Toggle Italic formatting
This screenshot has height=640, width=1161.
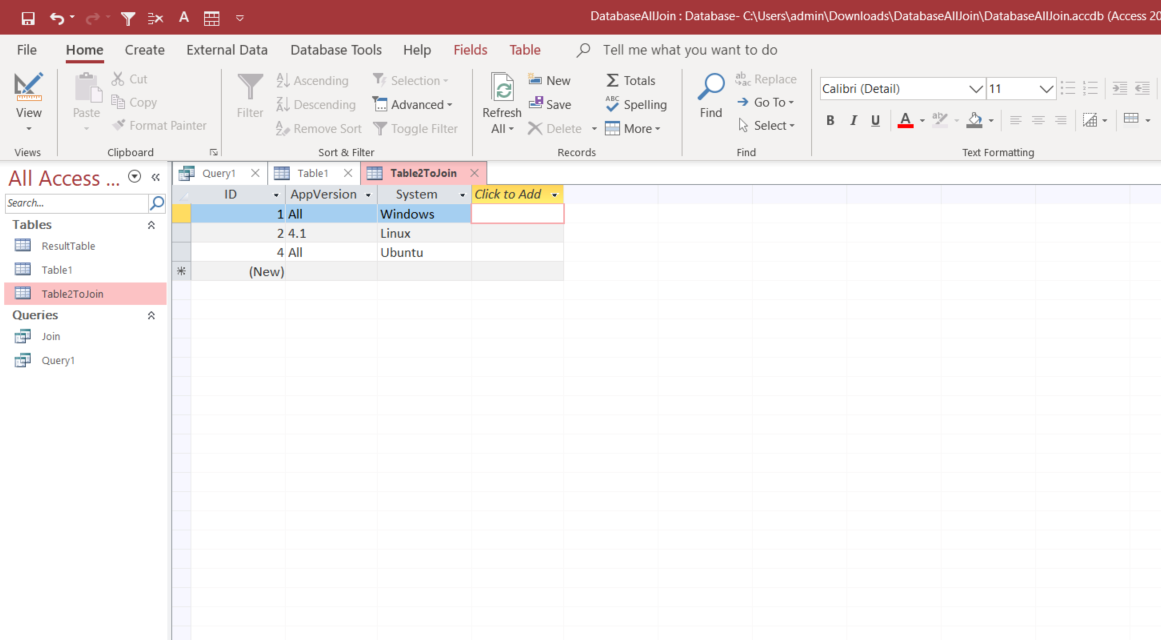point(853,120)
